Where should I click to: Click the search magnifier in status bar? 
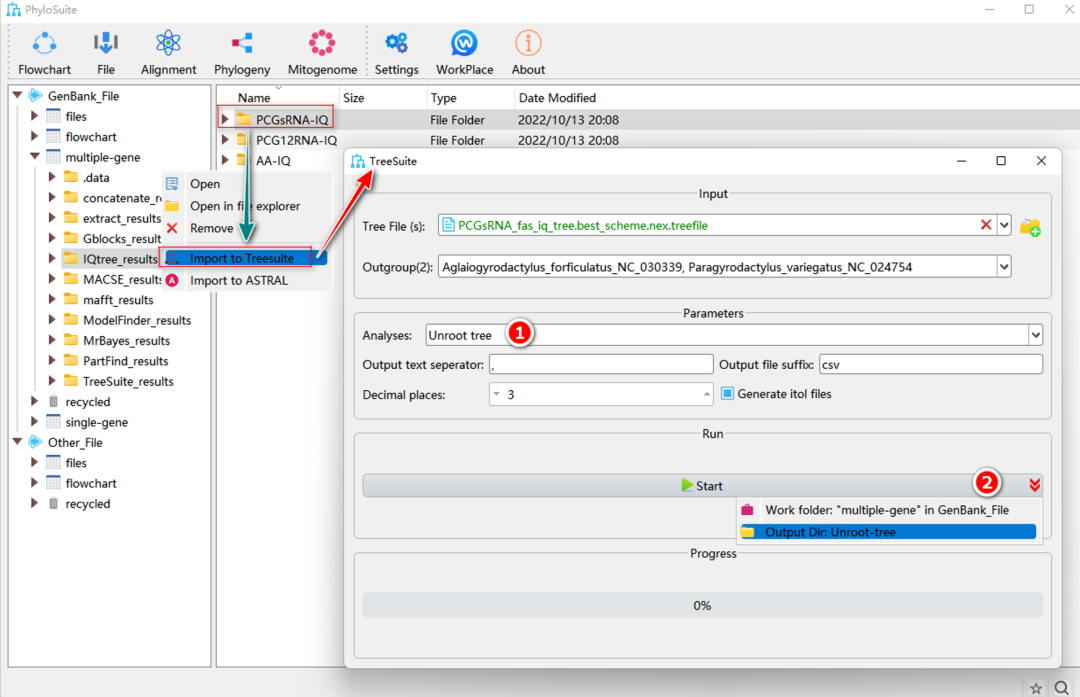1062,687
